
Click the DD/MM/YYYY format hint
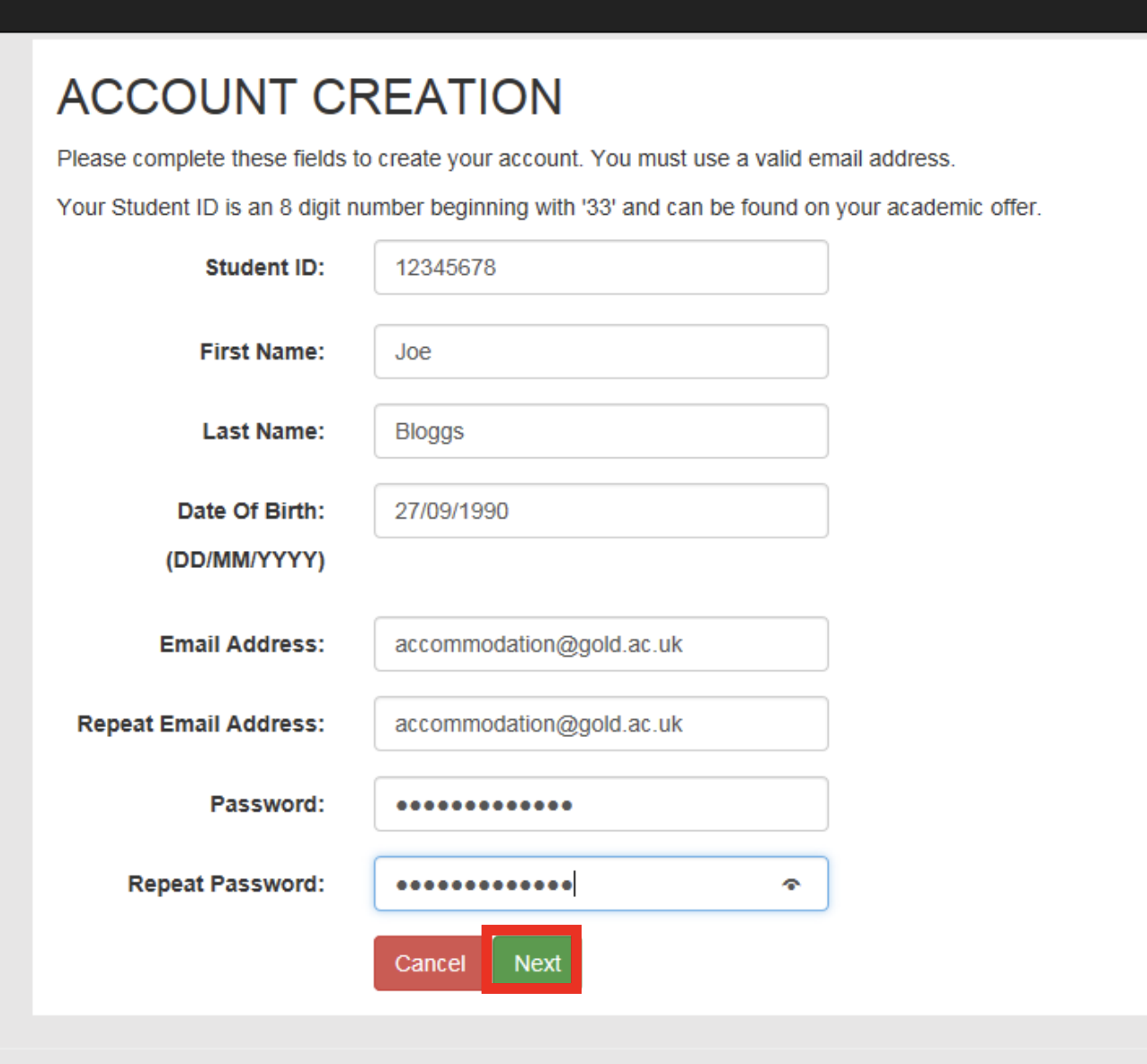246,560
